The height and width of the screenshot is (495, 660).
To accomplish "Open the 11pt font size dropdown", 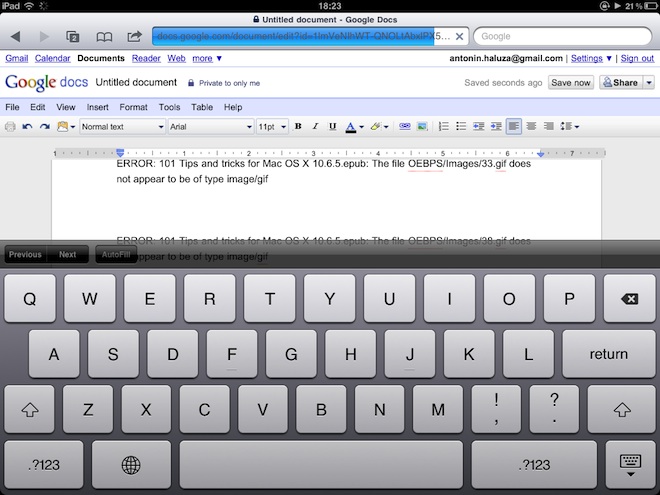I will tap(272, 127).
